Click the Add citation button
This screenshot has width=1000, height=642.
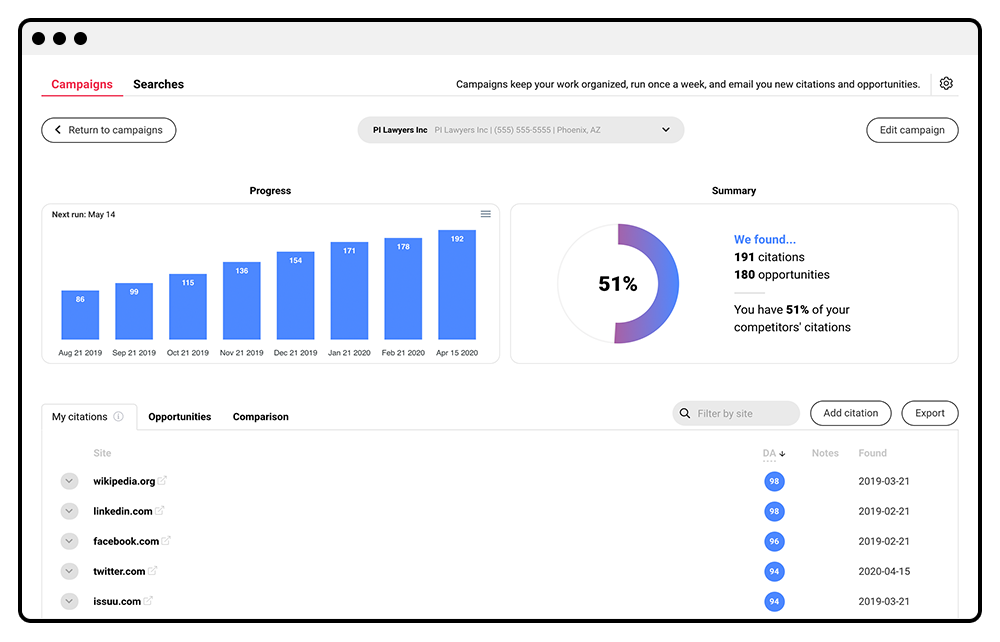tap(850, 412)
